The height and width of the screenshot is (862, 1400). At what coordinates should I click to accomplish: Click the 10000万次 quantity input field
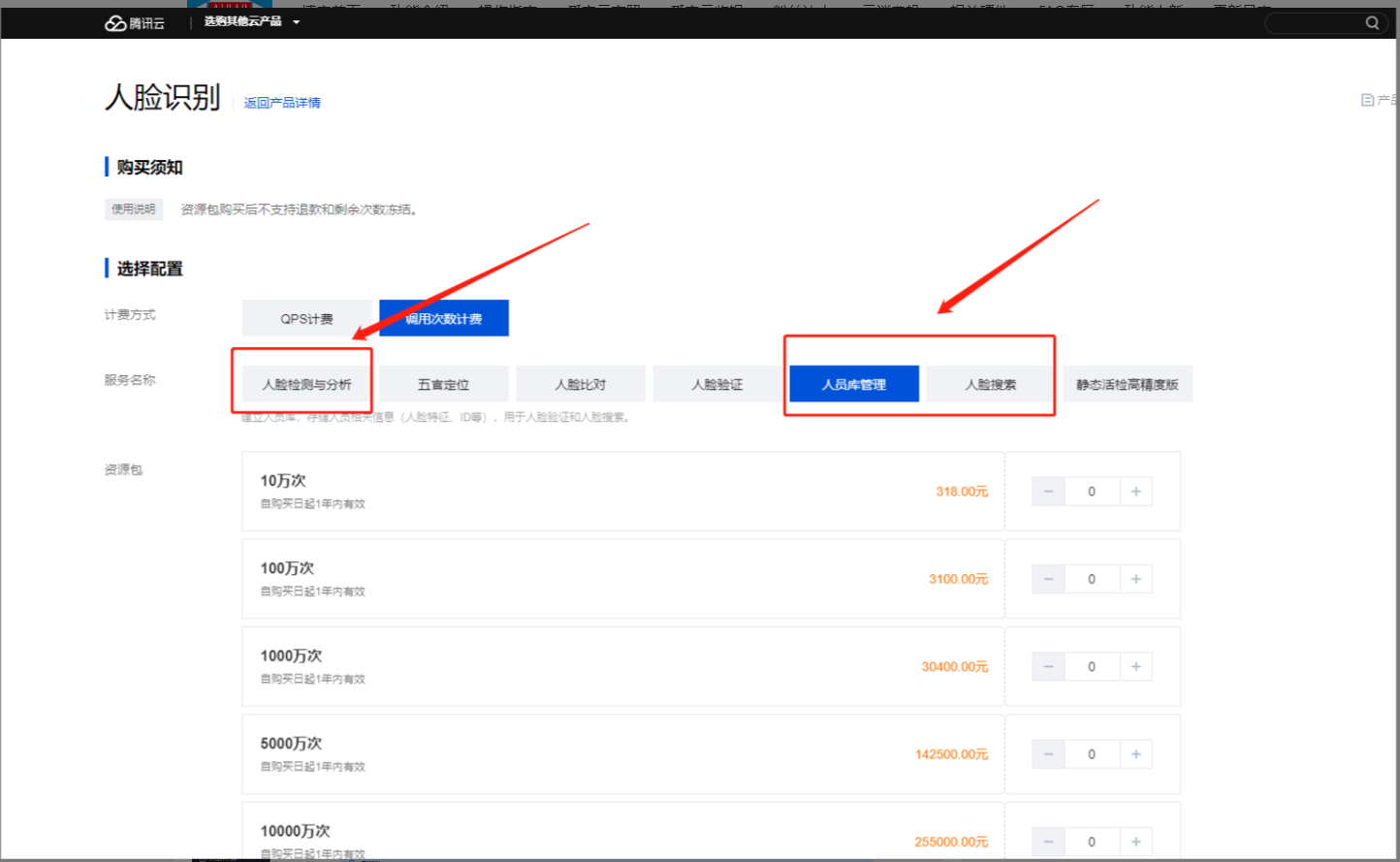(1092, 842)
